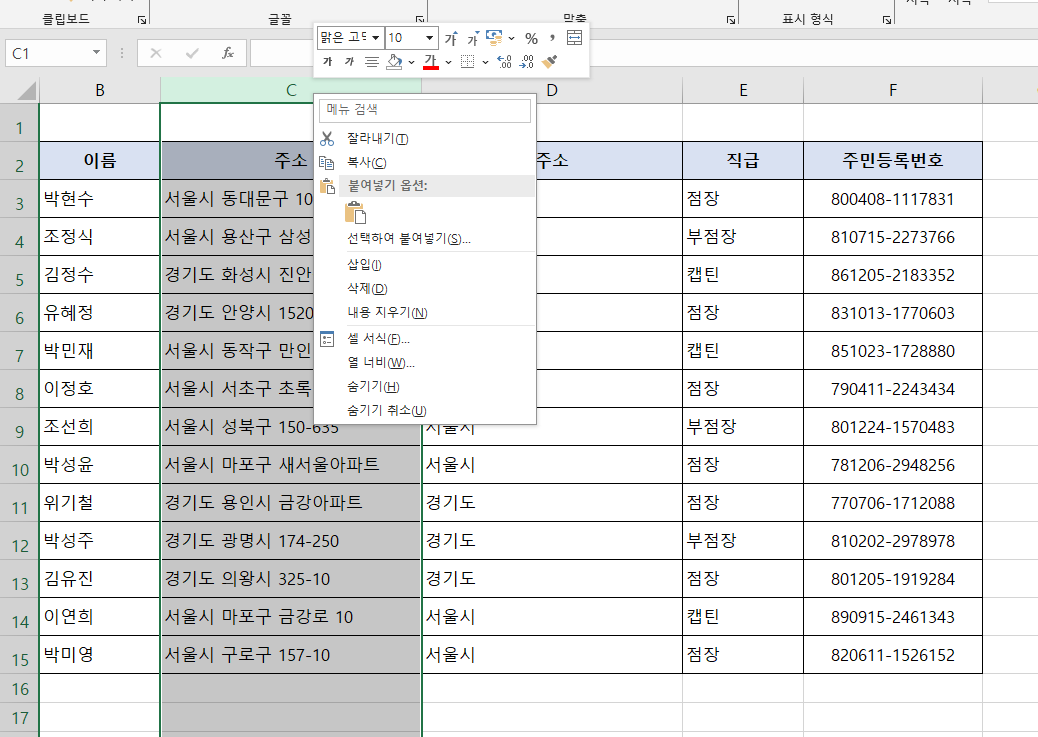1038x737 pixels.
Task: Open the Name Box dropdown arrow
Action: (97, 53)
